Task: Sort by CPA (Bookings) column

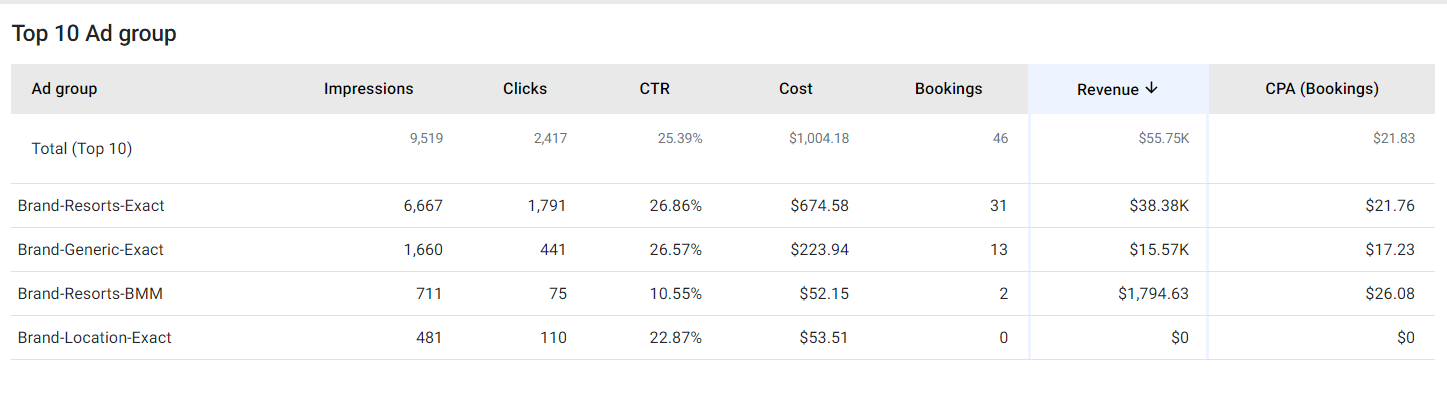Action: click(x=1322, y=89)
